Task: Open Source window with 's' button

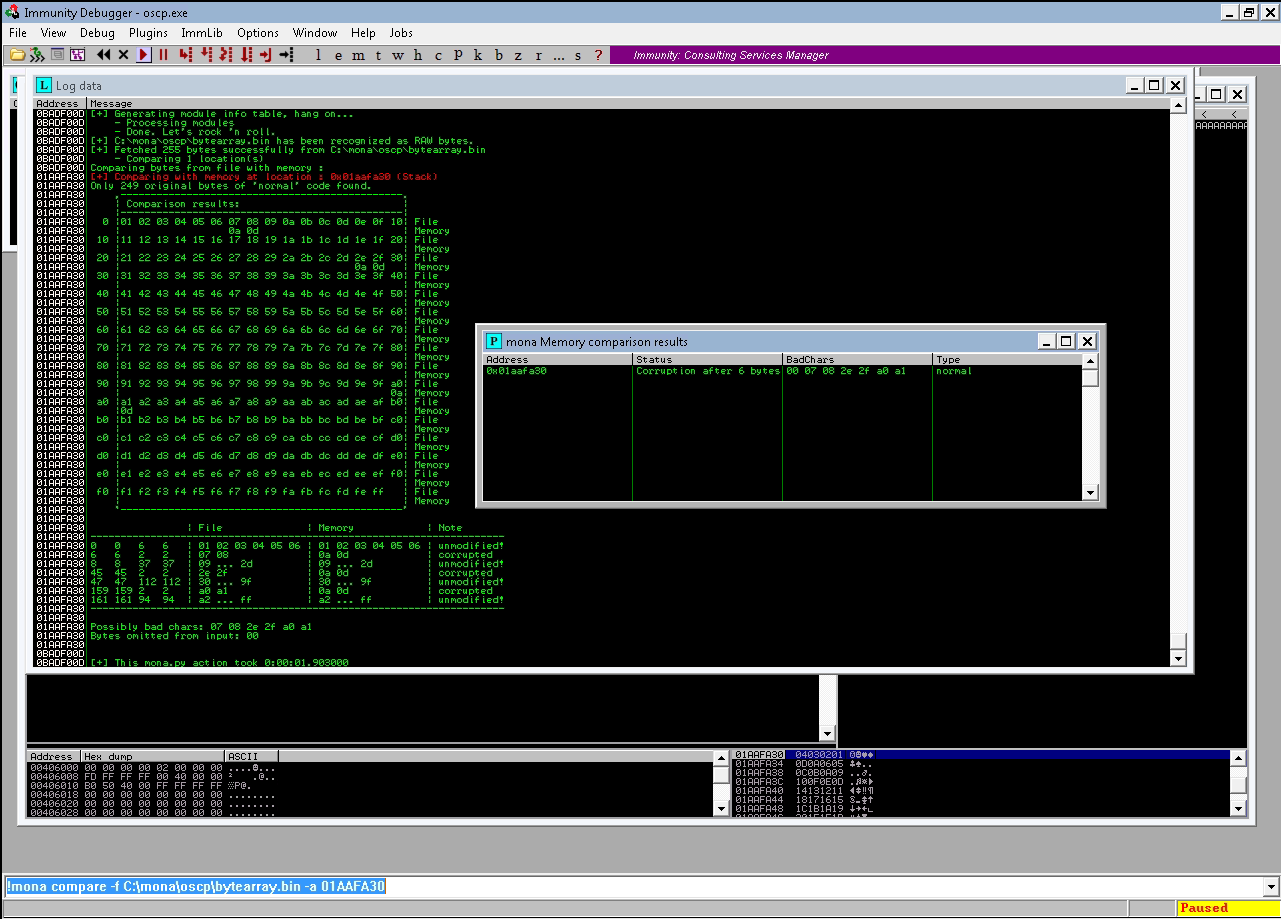Action: [x=578, y=55]
